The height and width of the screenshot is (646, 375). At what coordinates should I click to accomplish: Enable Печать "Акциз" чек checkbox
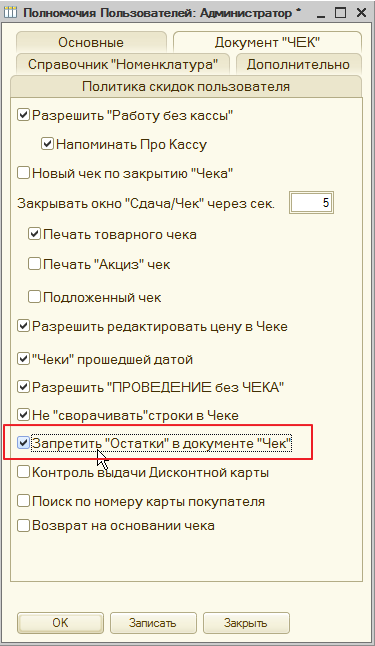(x=34, y=263)
